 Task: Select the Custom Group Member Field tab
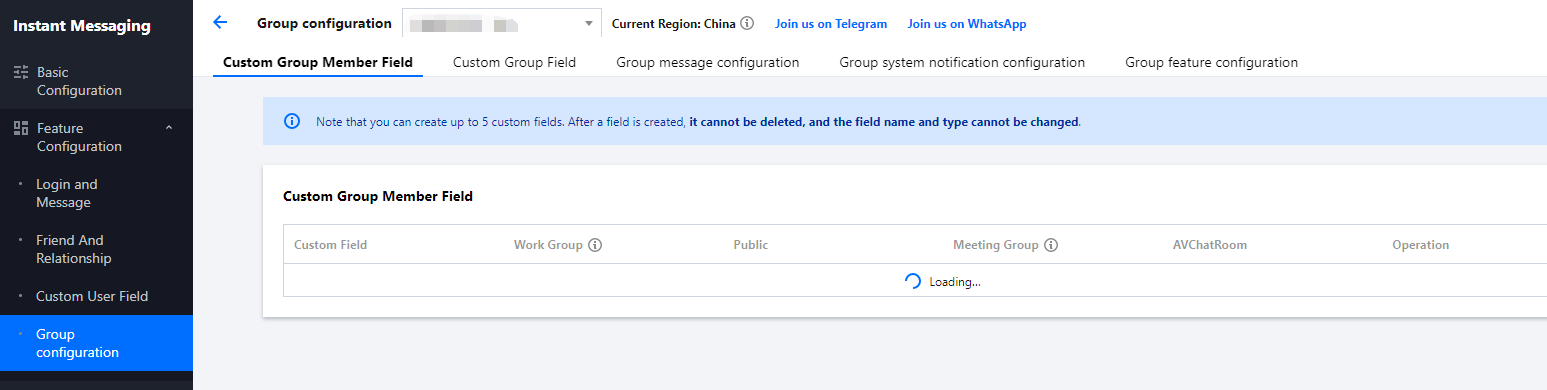(318, 62)
